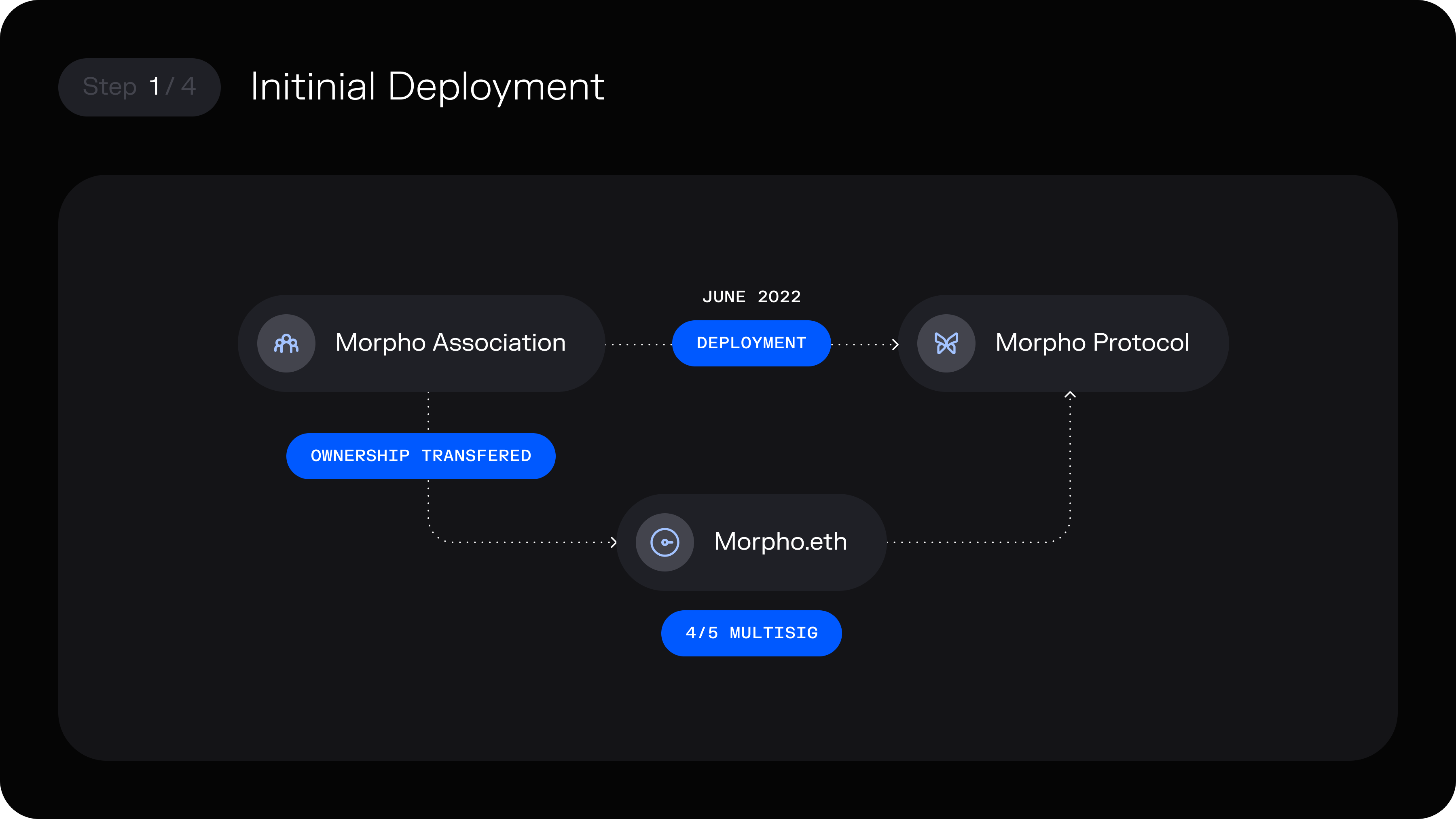Viewport: 1456px width, 819px height.
Task: Click the Morpho Association people icon
Action: point(286,343)
